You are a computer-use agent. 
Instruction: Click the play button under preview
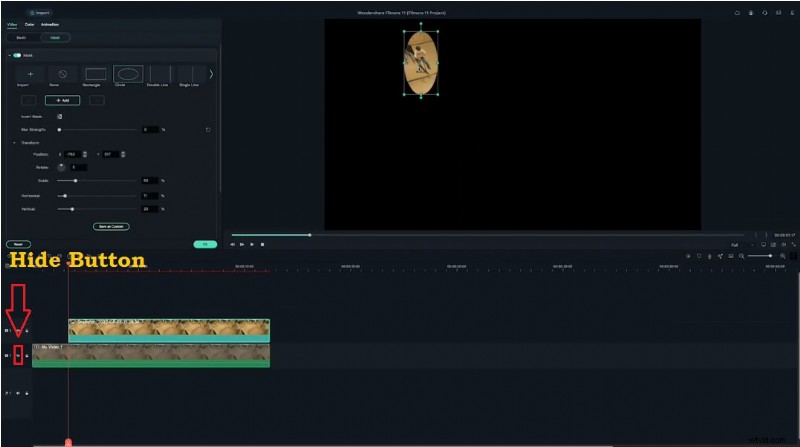tap(252, 244)
